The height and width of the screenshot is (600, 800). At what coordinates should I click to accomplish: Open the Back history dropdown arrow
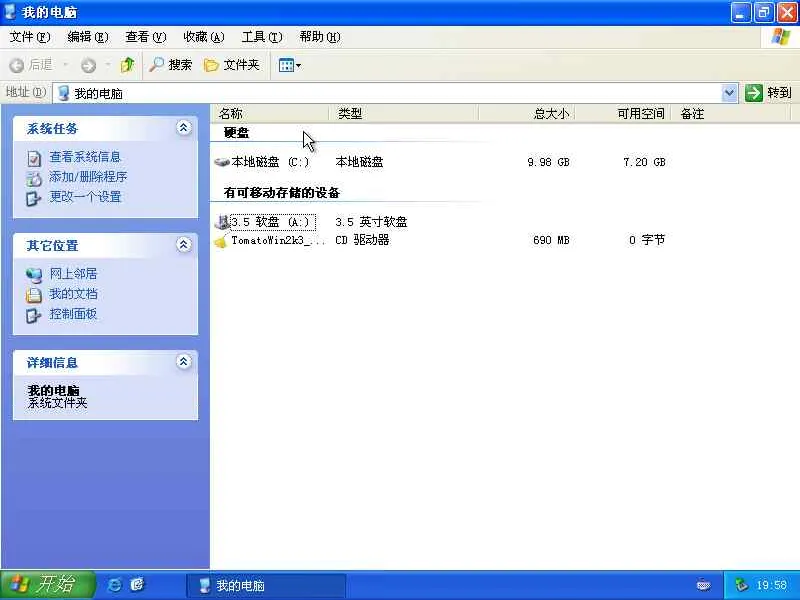[x=65, y=65]
